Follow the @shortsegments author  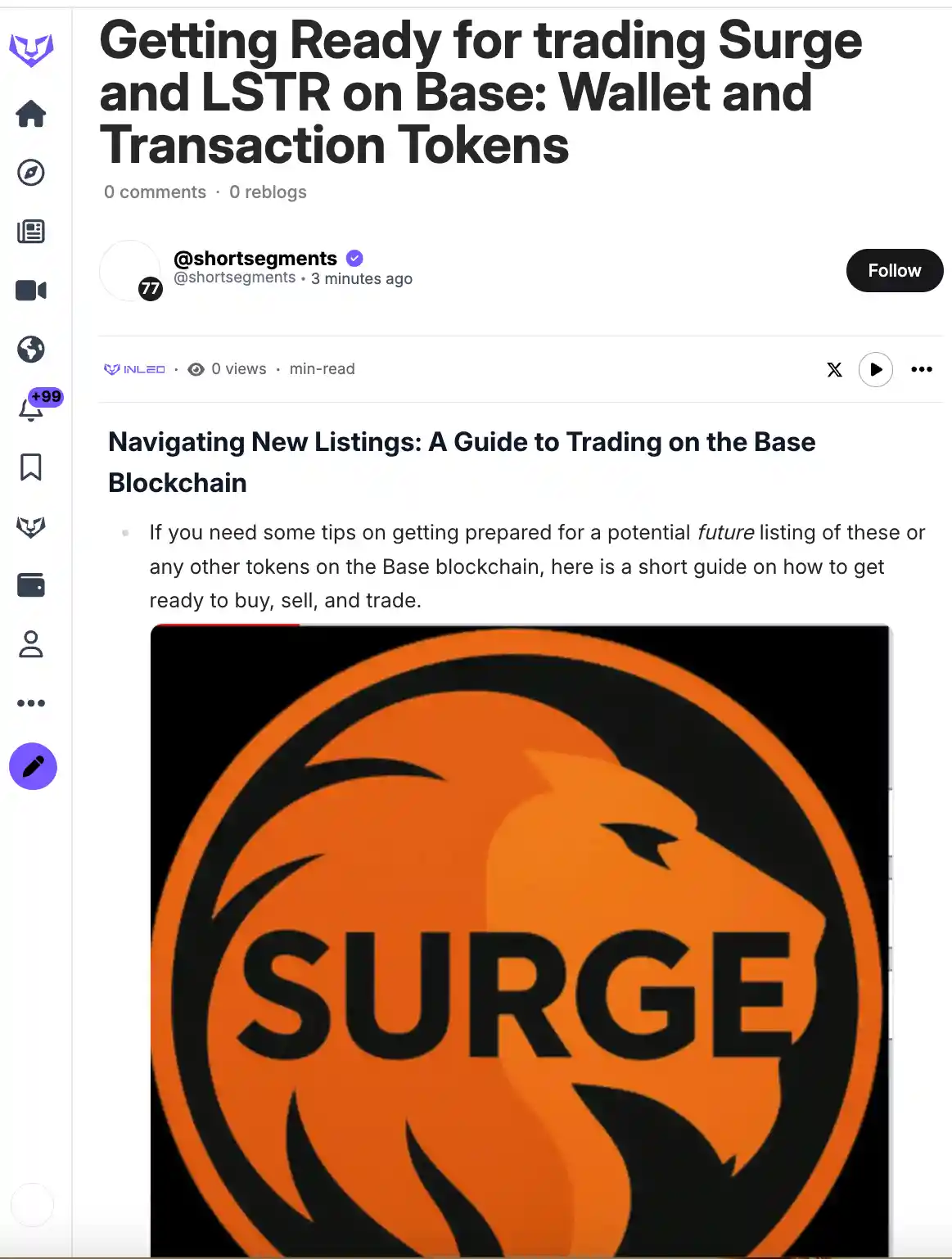[x=895, y=271]
